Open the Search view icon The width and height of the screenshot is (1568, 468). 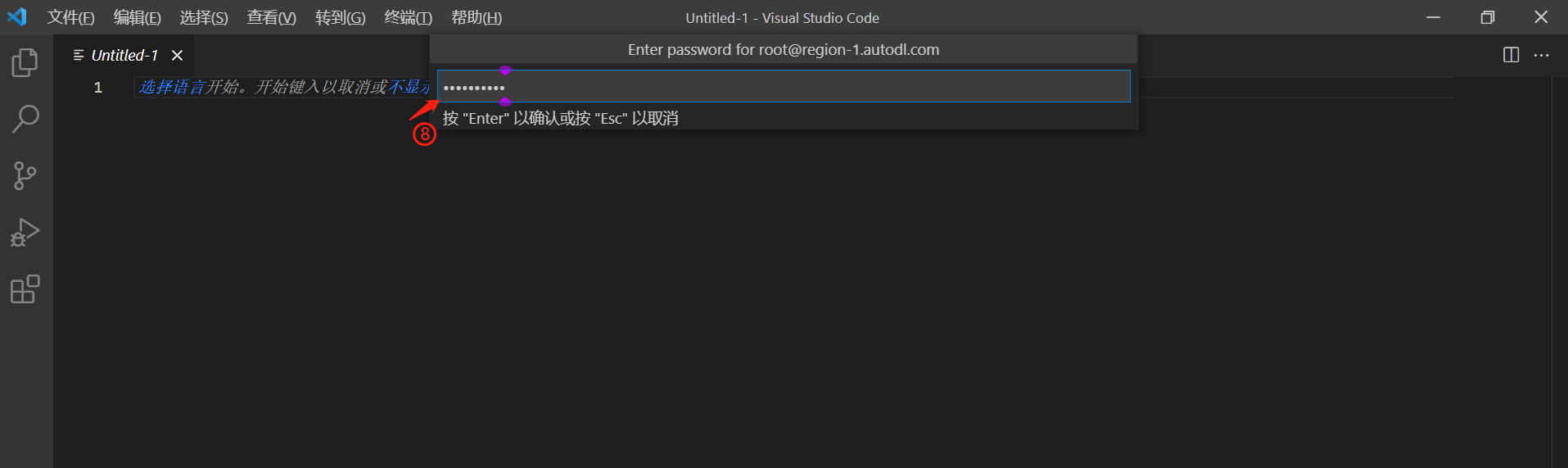(x=25, y=120)
